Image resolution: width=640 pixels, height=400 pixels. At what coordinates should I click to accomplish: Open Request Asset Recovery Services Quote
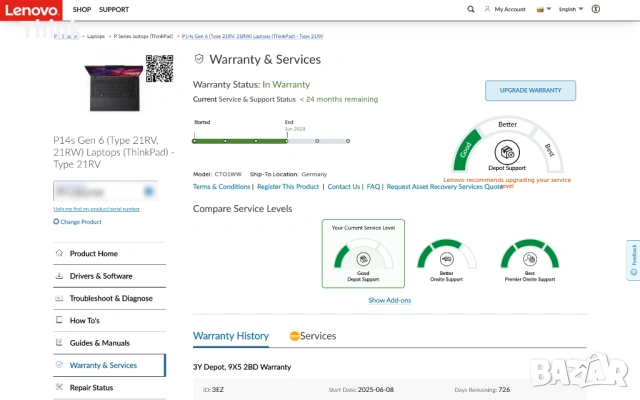[444, 187]
